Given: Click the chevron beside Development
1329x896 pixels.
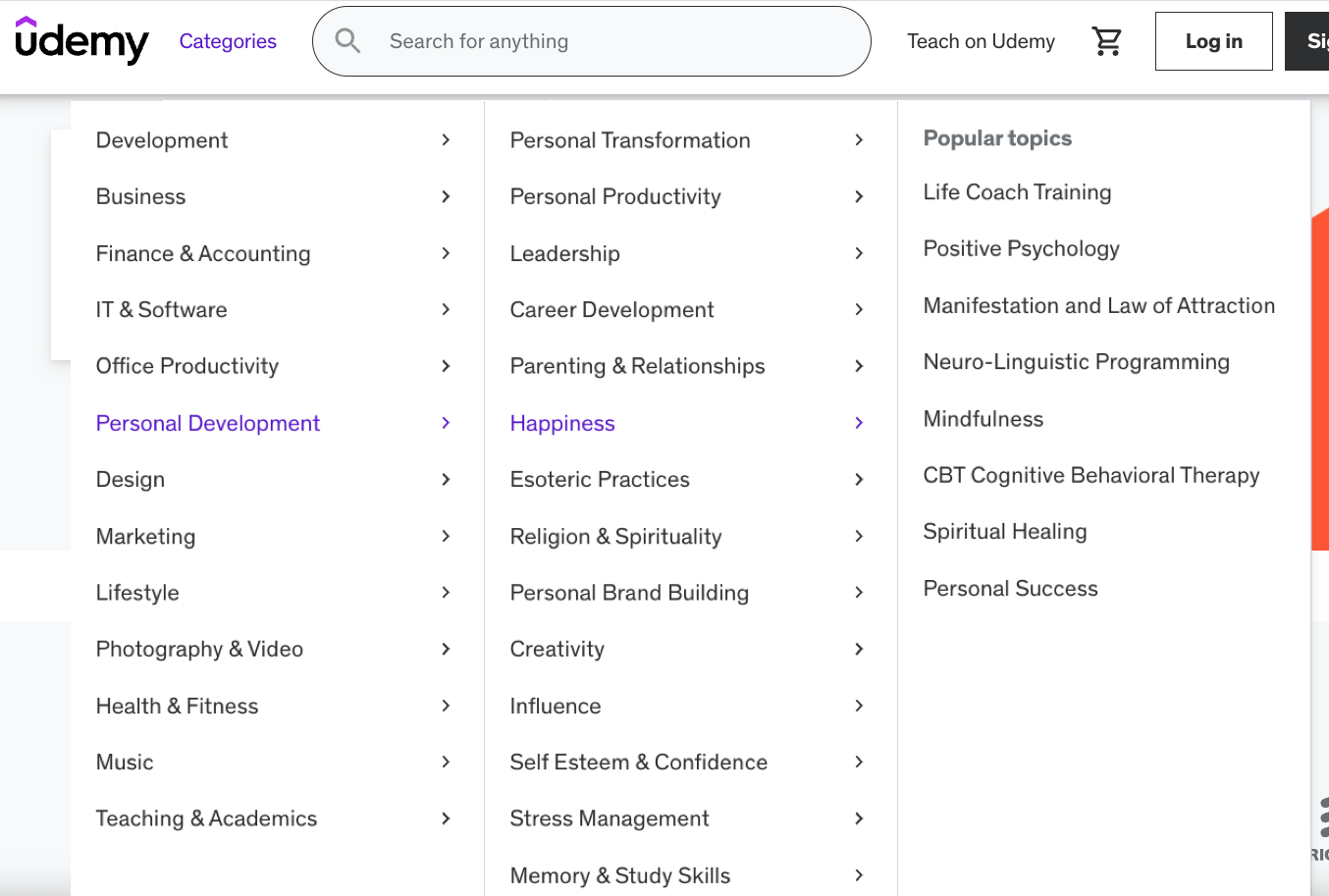Looking at the screenshot, I should coord(446,140).
